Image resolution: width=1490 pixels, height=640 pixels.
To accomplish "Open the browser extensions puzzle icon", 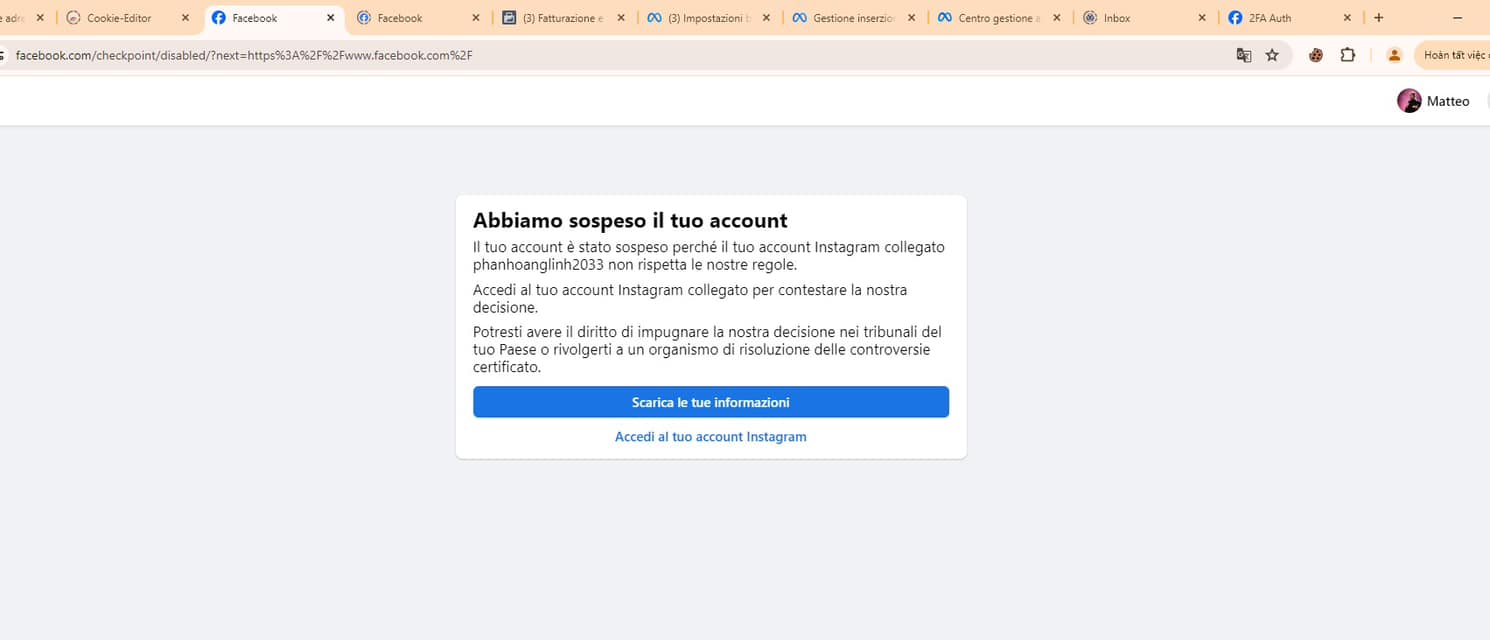I will pos(1348,55).
